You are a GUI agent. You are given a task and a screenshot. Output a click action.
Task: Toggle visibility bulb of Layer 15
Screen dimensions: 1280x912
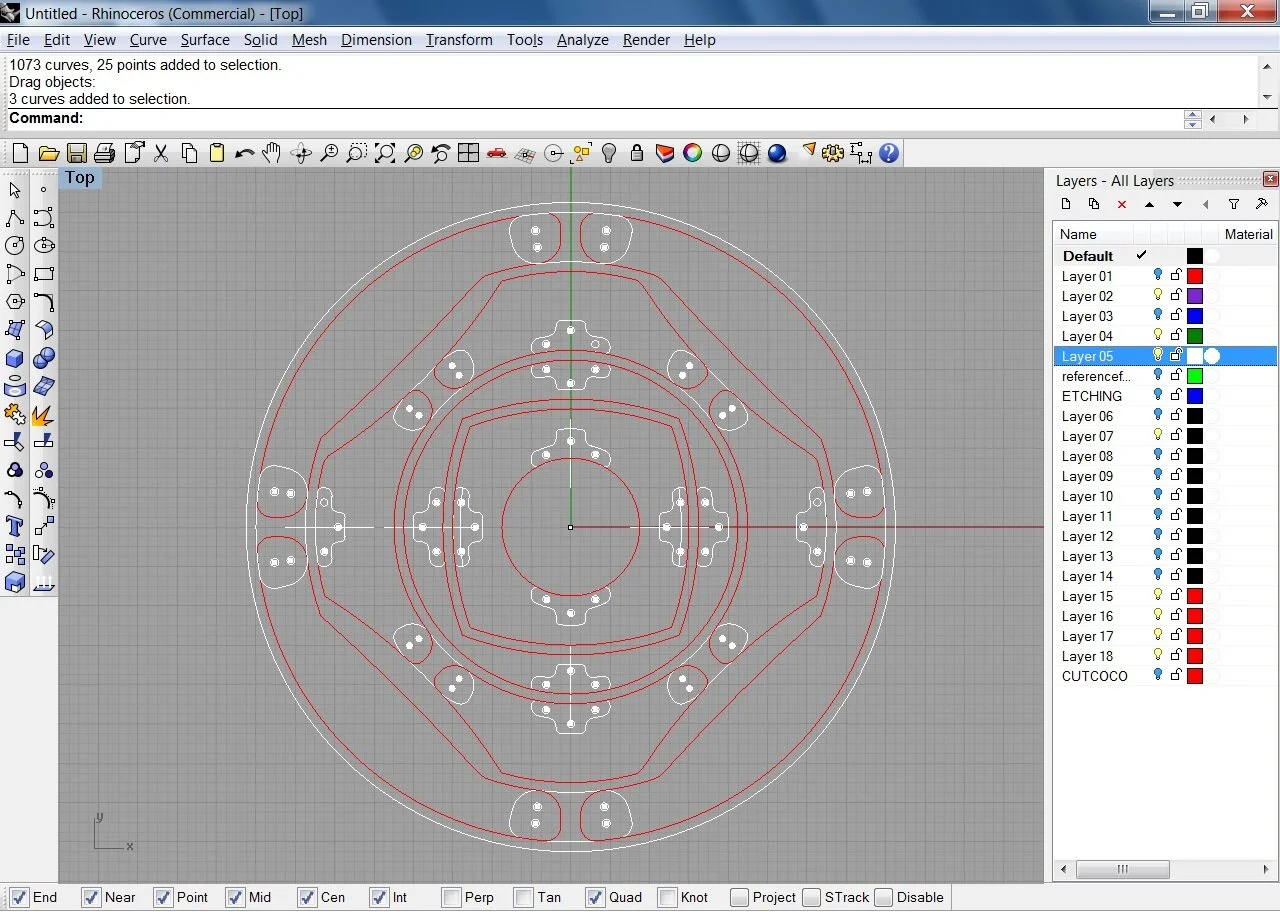point(1158,595)
